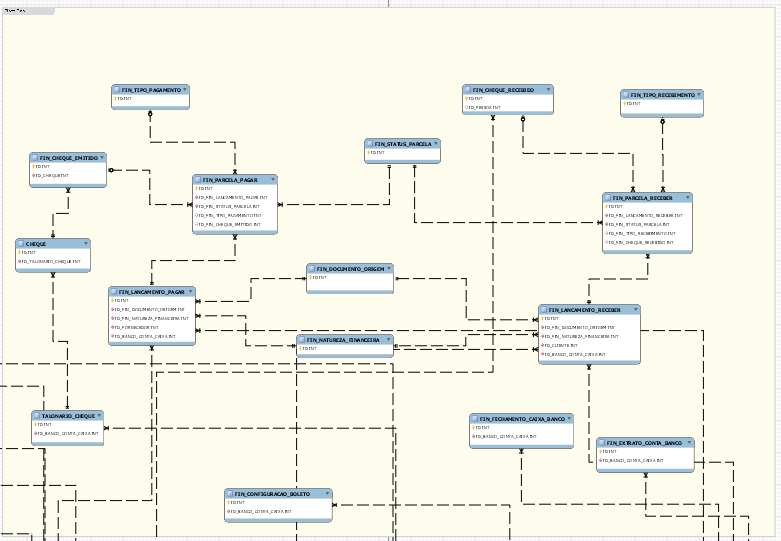Collapse FIN_FECHAMENTO_CAIXA_BANCO using its header arrow
781x541 pixels.
pos(569,418)
